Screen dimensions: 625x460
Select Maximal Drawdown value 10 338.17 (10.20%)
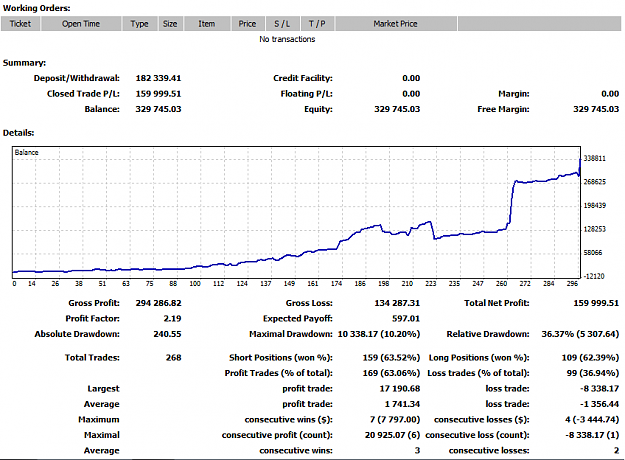(x=379, y=334)
